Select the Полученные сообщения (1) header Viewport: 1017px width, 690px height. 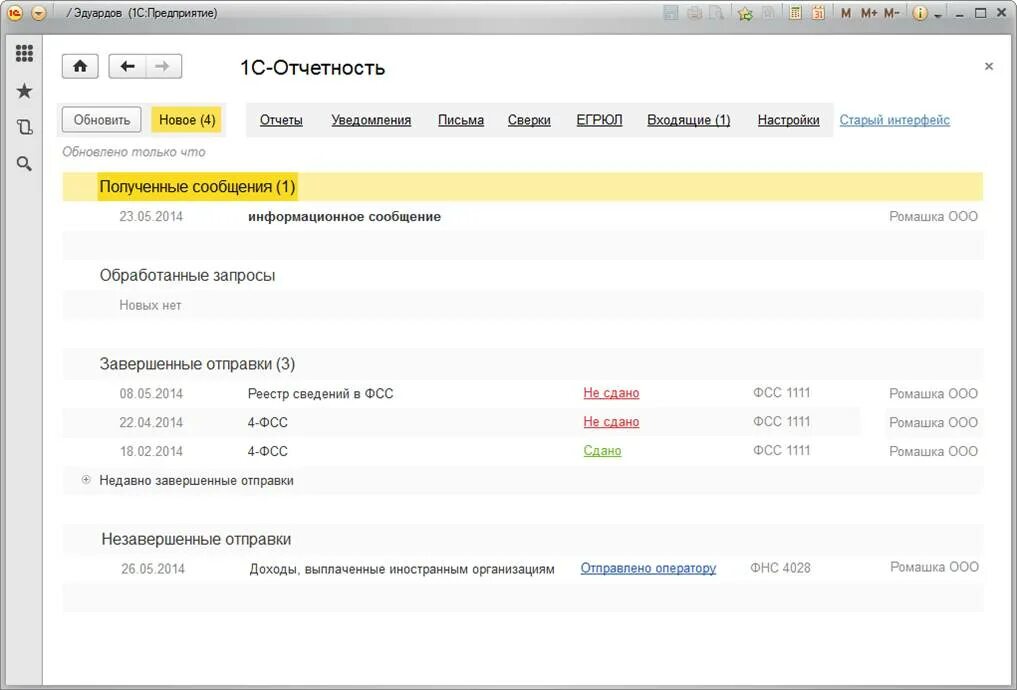coord(197,187)
